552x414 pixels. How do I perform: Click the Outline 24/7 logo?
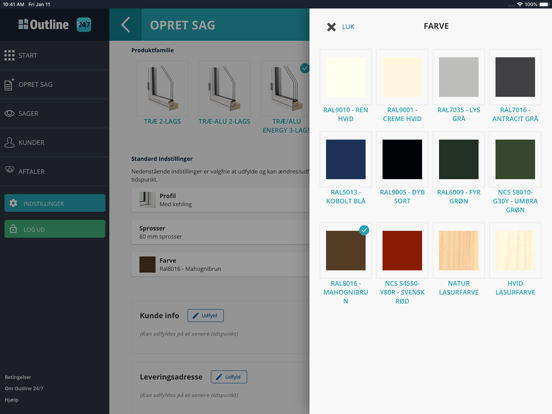click(55, 25)
